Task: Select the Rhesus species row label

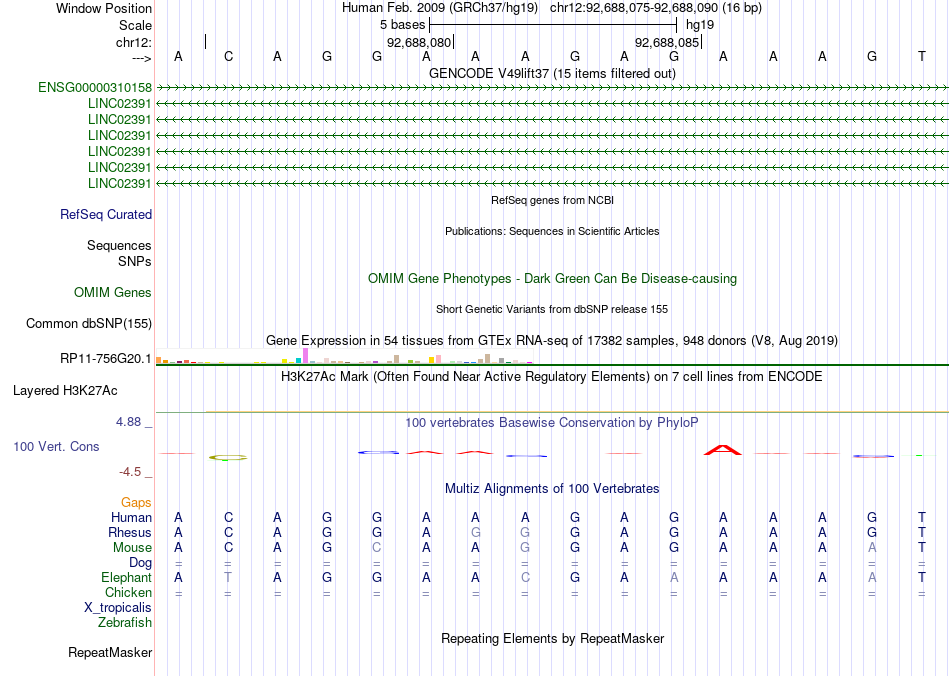Action: 130,532
